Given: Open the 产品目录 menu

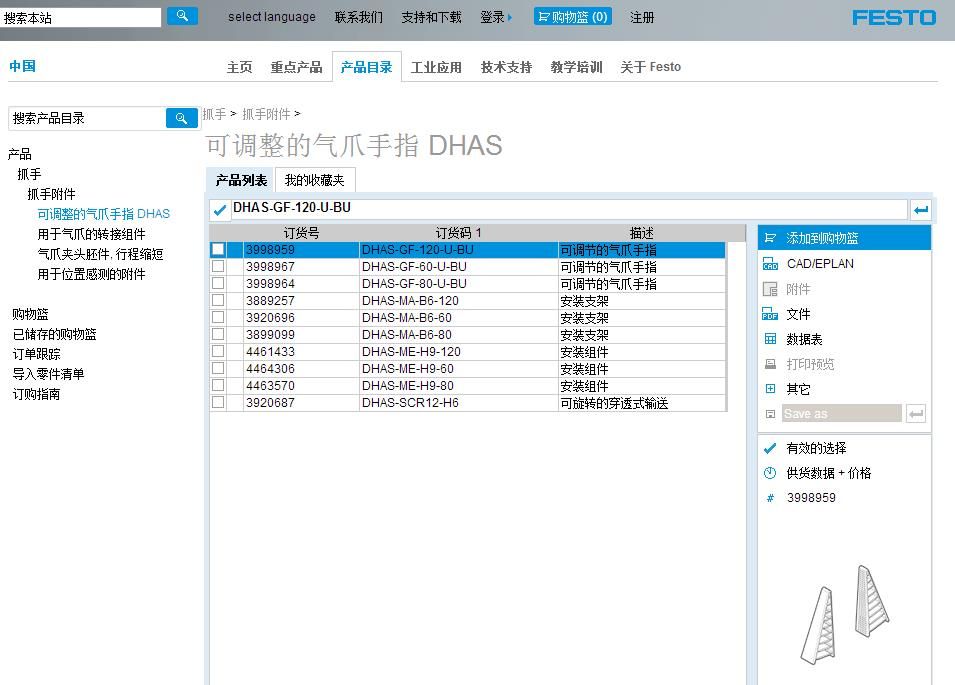Looking at the screenshot, I should point(367,67).
